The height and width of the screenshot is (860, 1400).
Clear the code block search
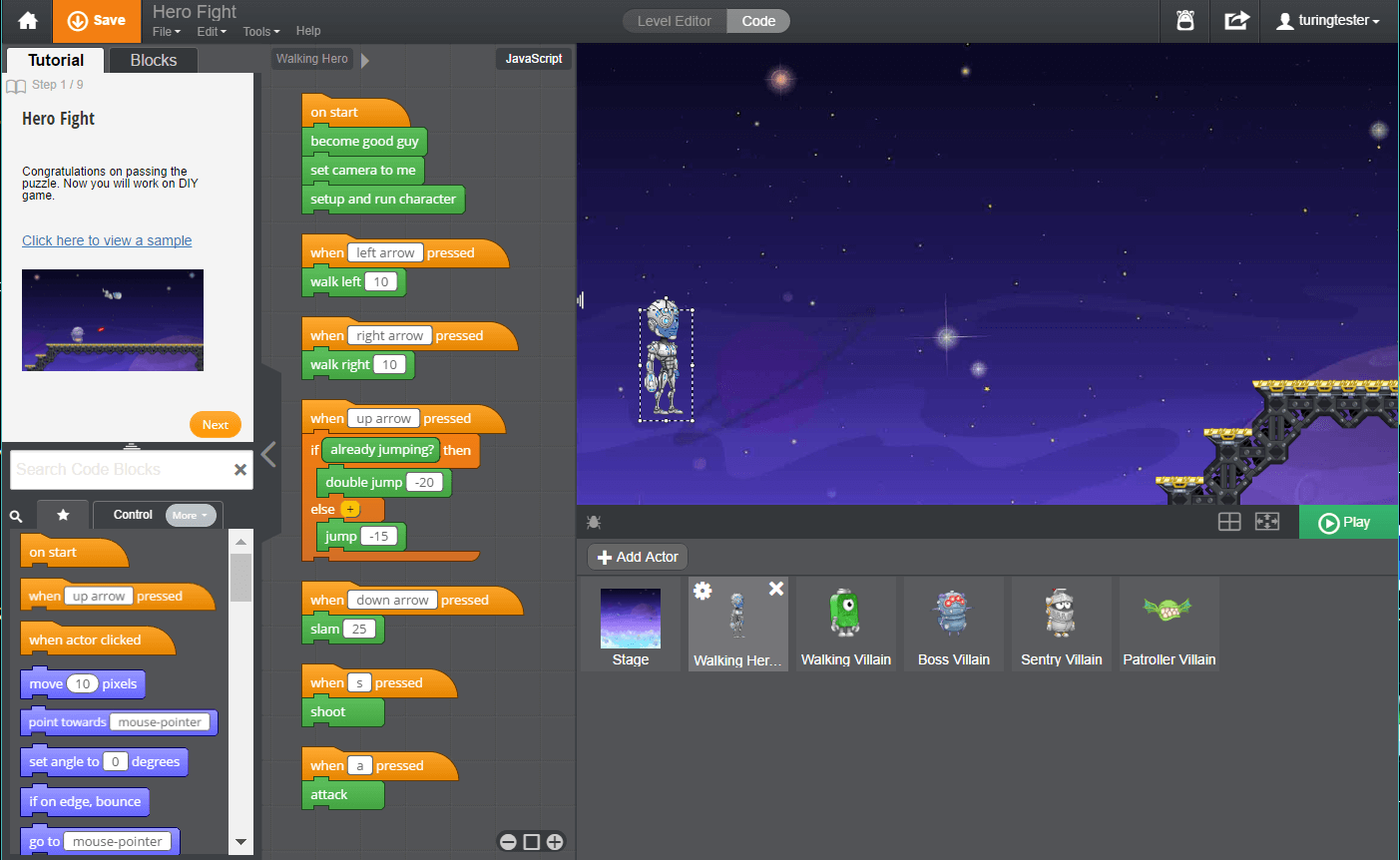[240, 470]
